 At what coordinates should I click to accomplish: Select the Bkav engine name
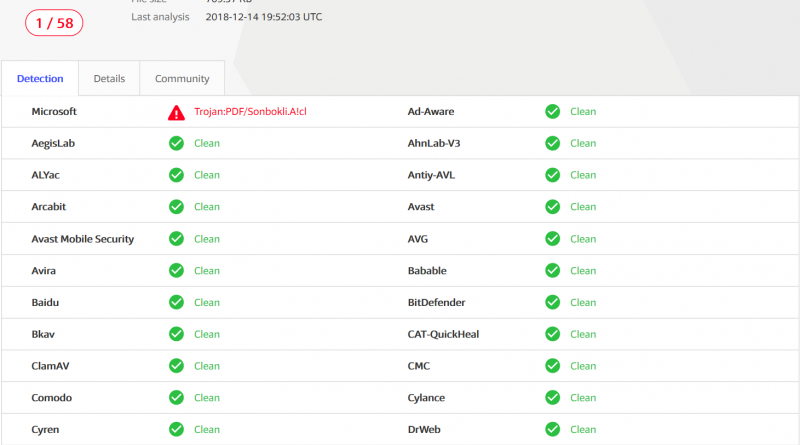pyautogui.click(x=43, y=334)
